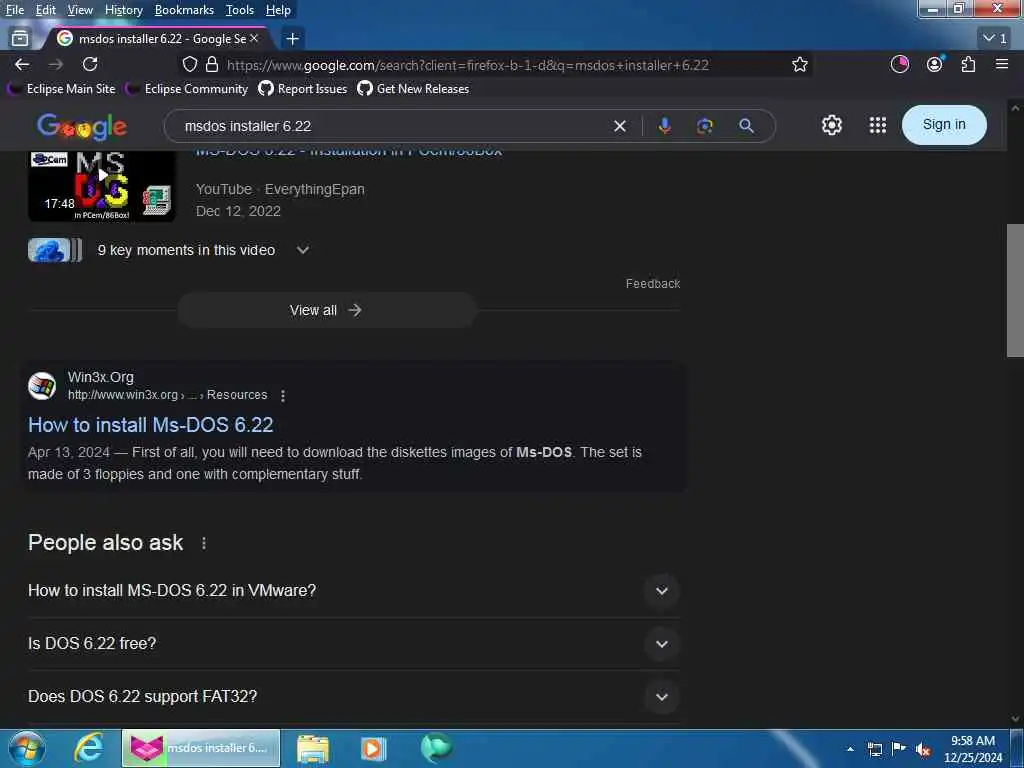Click the Firefox taskbar button

[201, 748]
